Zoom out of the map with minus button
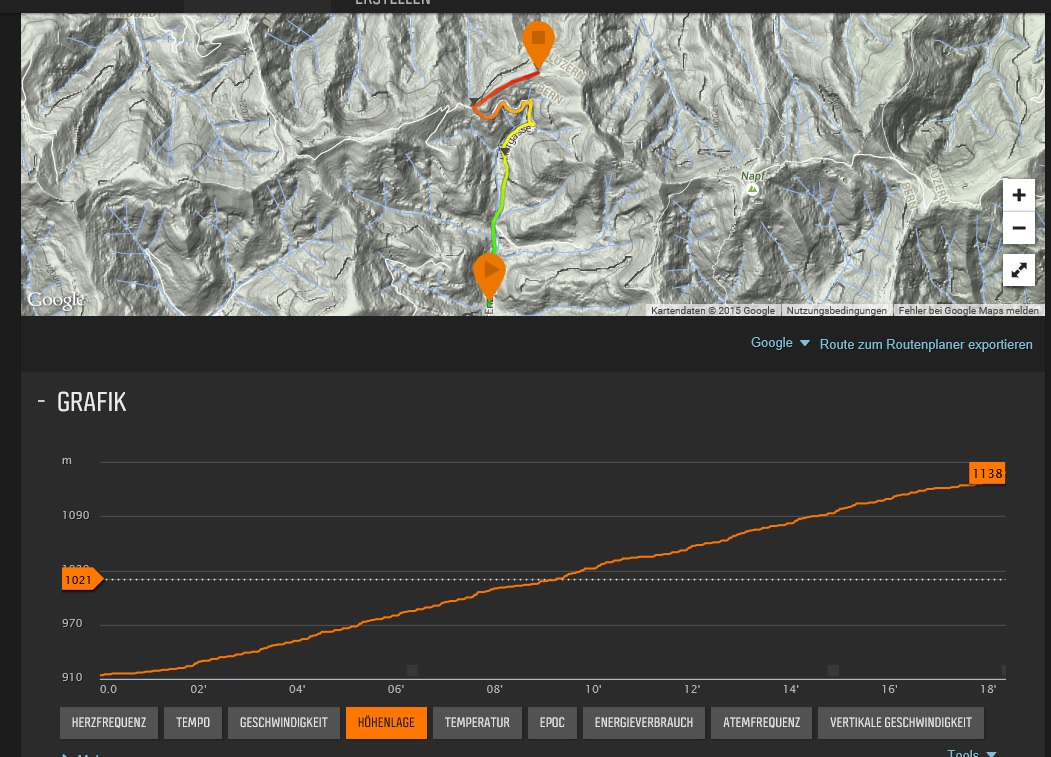 [x=1018, y=228]
